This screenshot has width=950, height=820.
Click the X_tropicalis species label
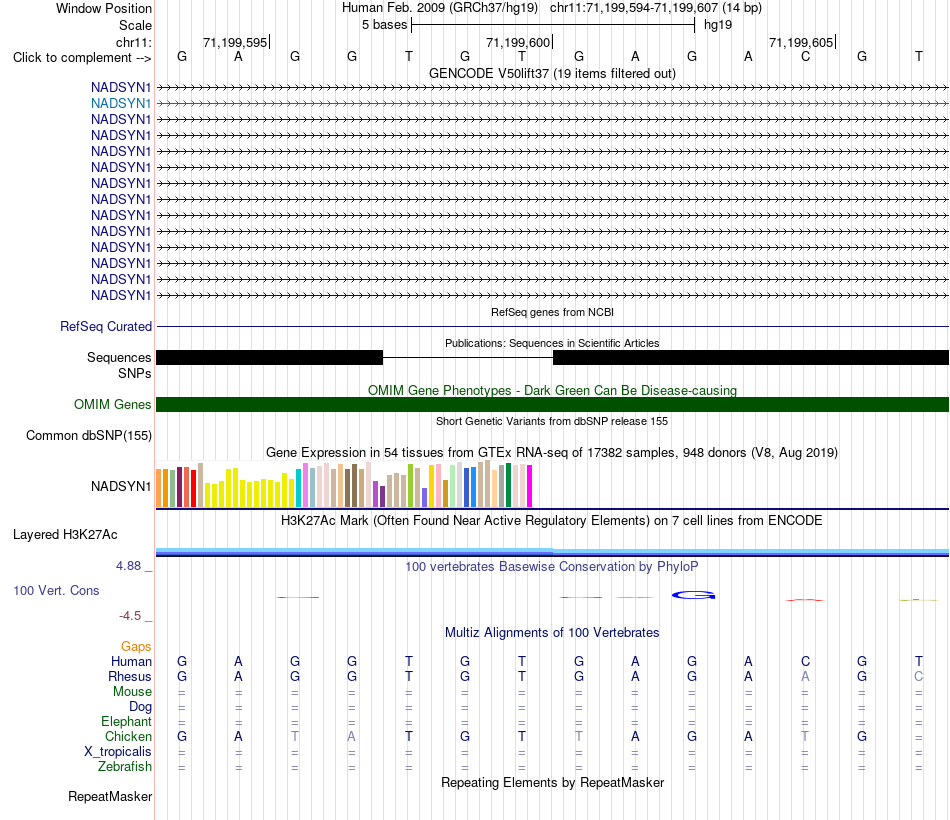coord(118,752)
